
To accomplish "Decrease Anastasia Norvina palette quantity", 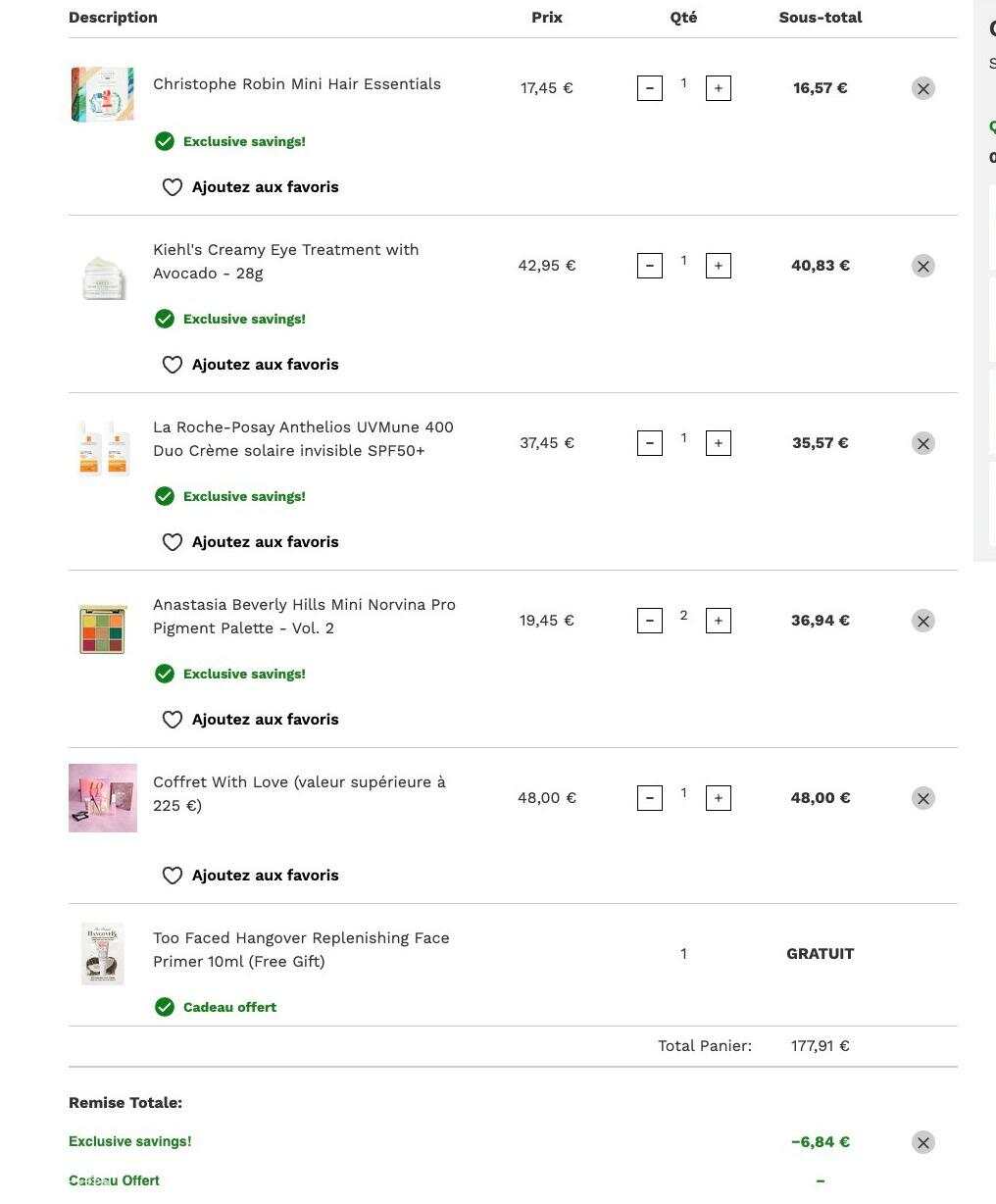I will (650, 621).
